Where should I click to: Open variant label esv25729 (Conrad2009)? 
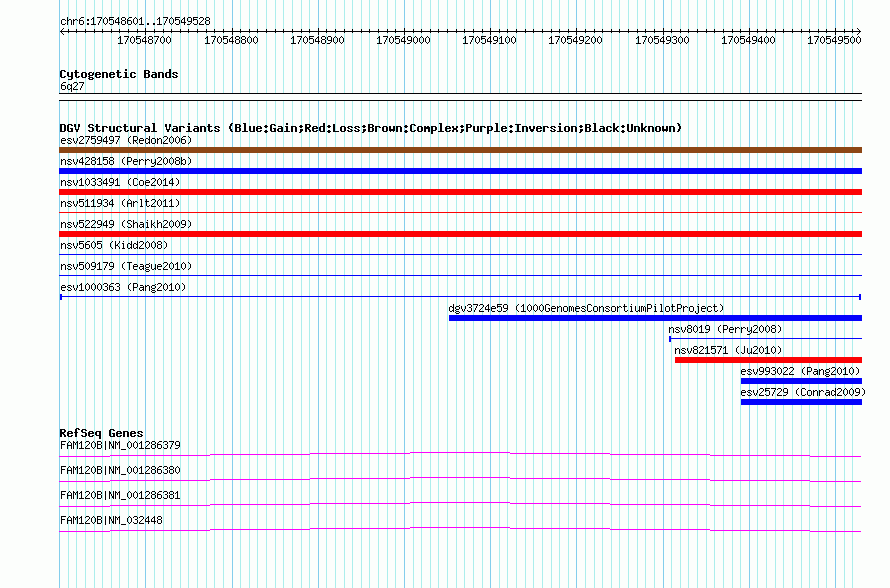click(803, 392)
